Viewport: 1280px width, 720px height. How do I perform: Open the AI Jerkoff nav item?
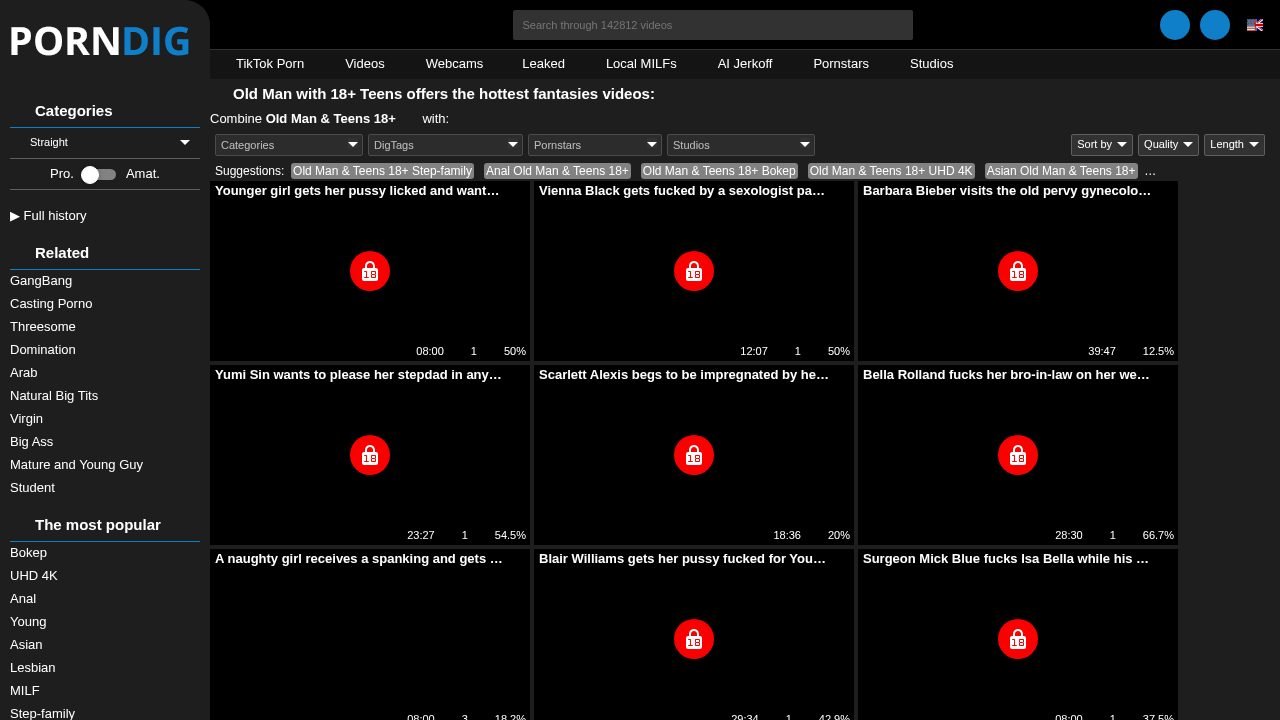coord(745,64)
